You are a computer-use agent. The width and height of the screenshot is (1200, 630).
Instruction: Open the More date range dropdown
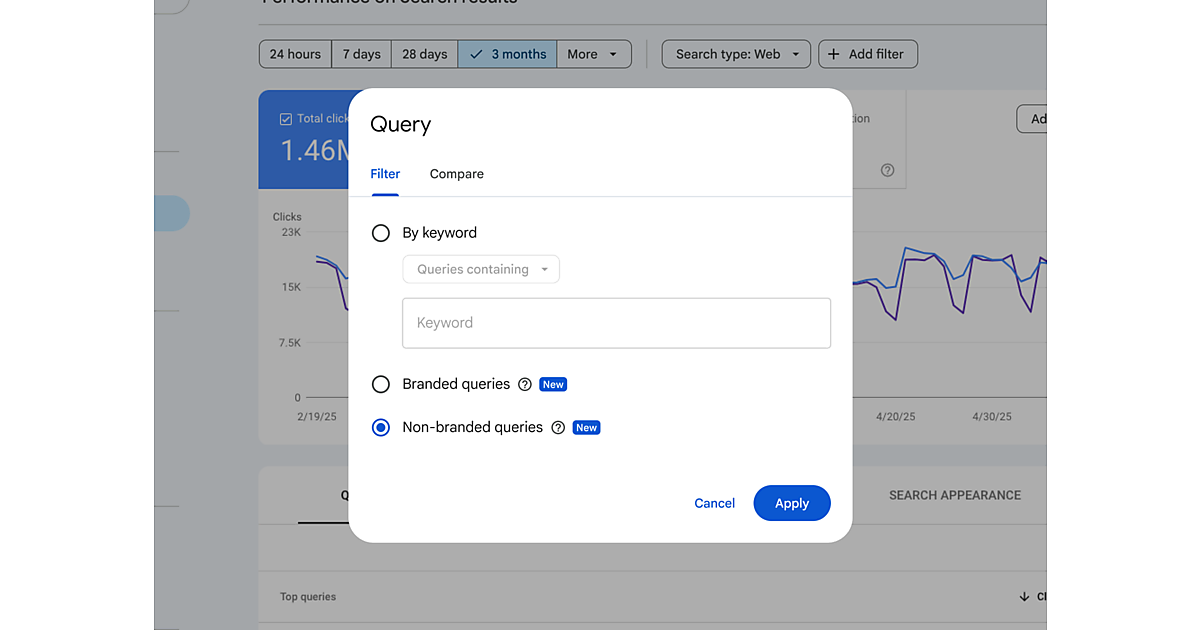click(x=593, y=54)
